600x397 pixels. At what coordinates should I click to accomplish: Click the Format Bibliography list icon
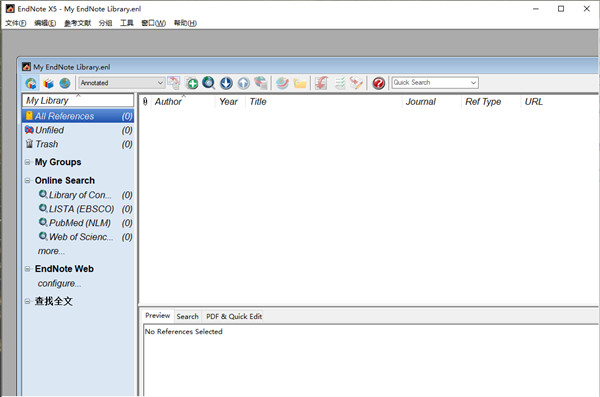click(340, 83)
